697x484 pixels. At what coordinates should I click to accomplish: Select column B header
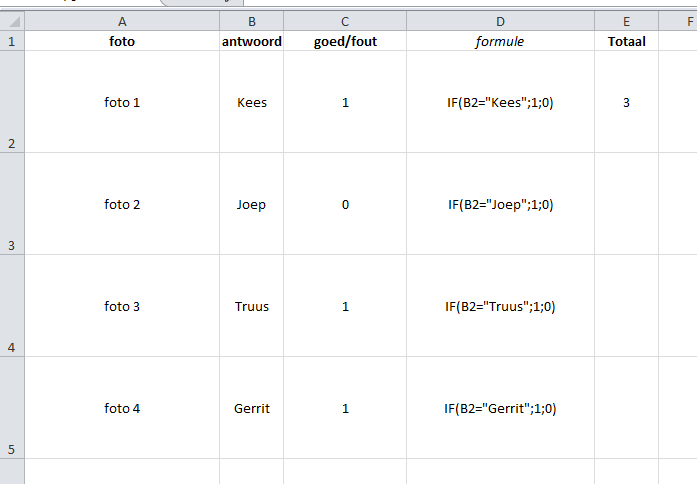[x=252, y=21]
